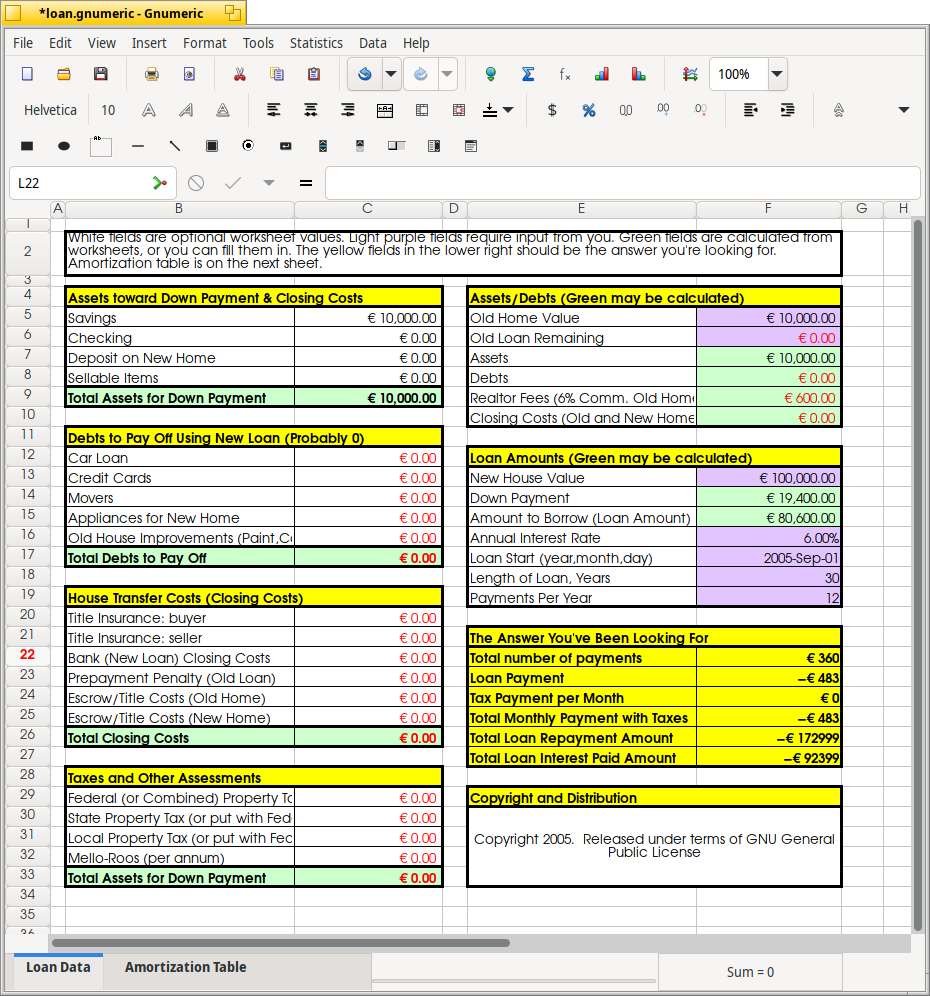Open the function wizard fx icon

(564, 74)
